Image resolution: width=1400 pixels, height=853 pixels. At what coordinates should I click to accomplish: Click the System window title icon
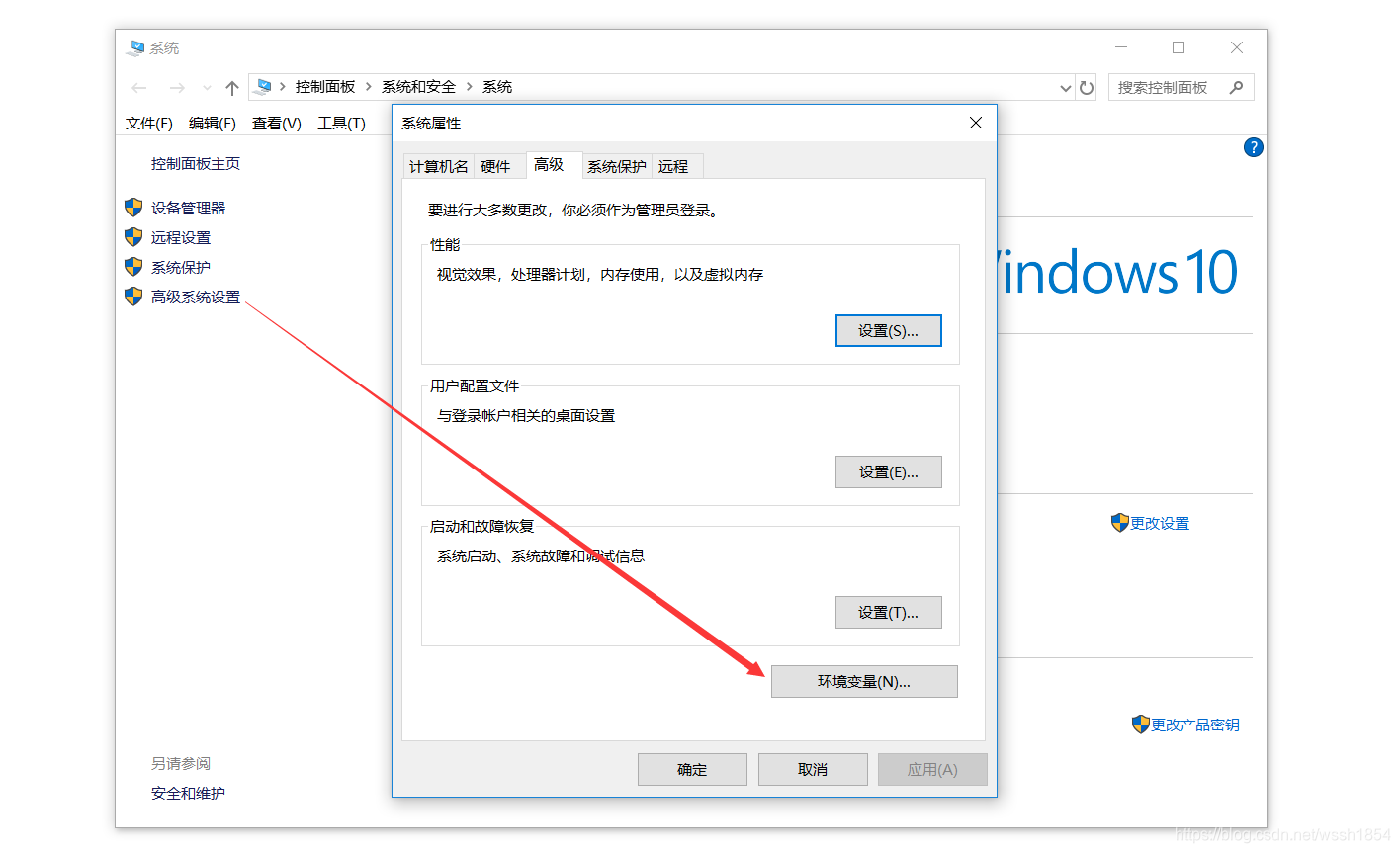coord(135,48)
